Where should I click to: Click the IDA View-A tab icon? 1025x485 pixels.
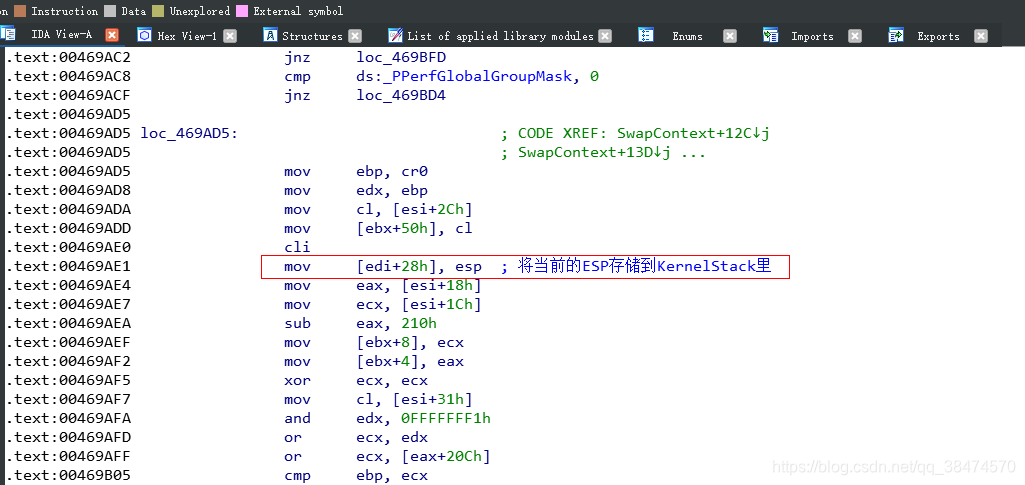(x=8, y=35)
